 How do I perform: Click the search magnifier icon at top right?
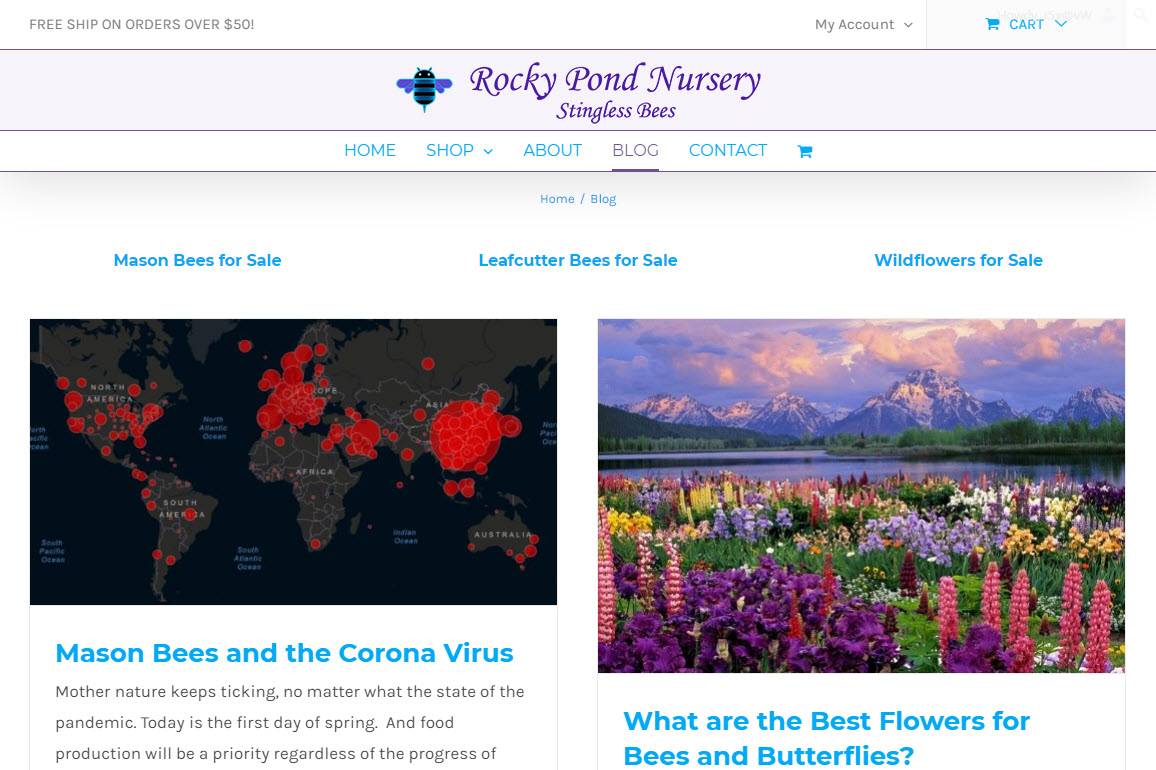click(x=1142, y=15)
